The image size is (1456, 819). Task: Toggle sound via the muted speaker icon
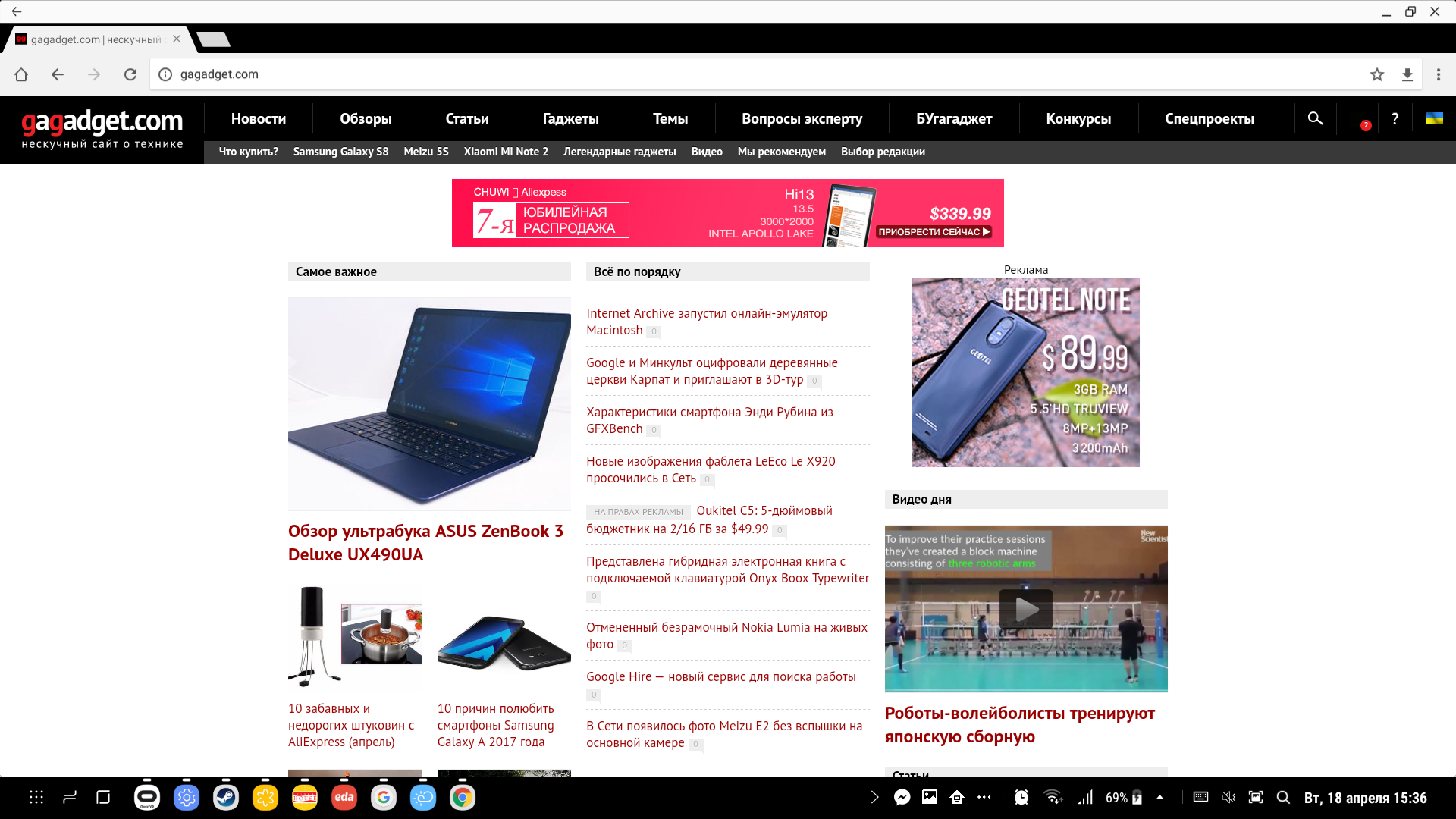tap(1228, 797)
